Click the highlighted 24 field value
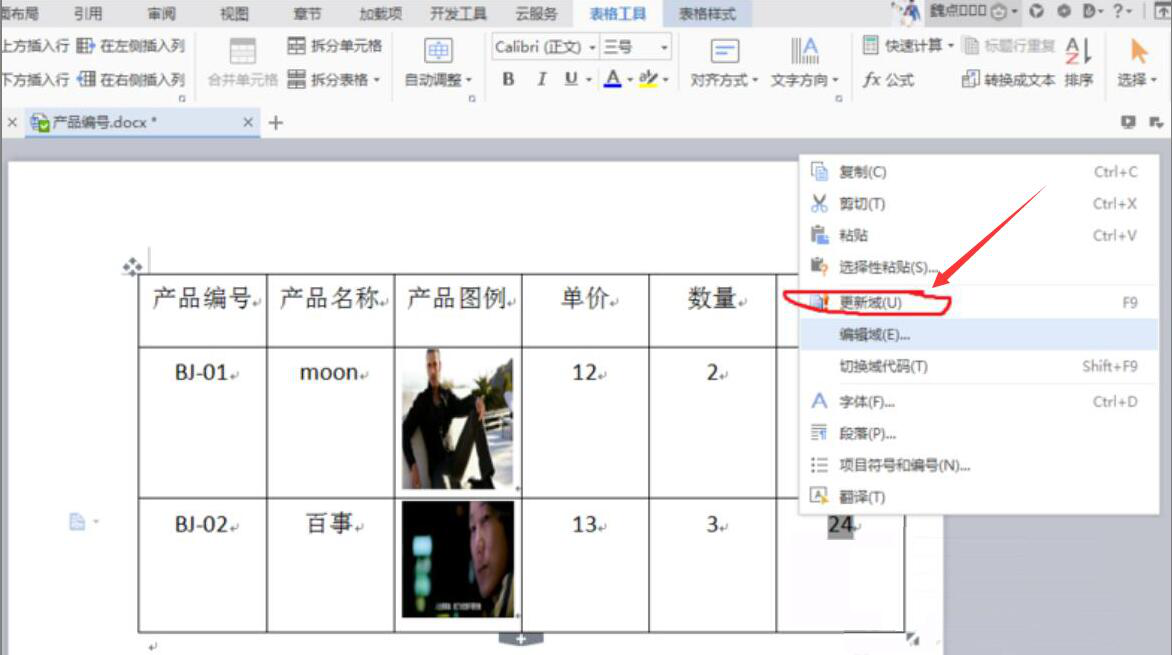1172x655 pixels. [840, 525]
